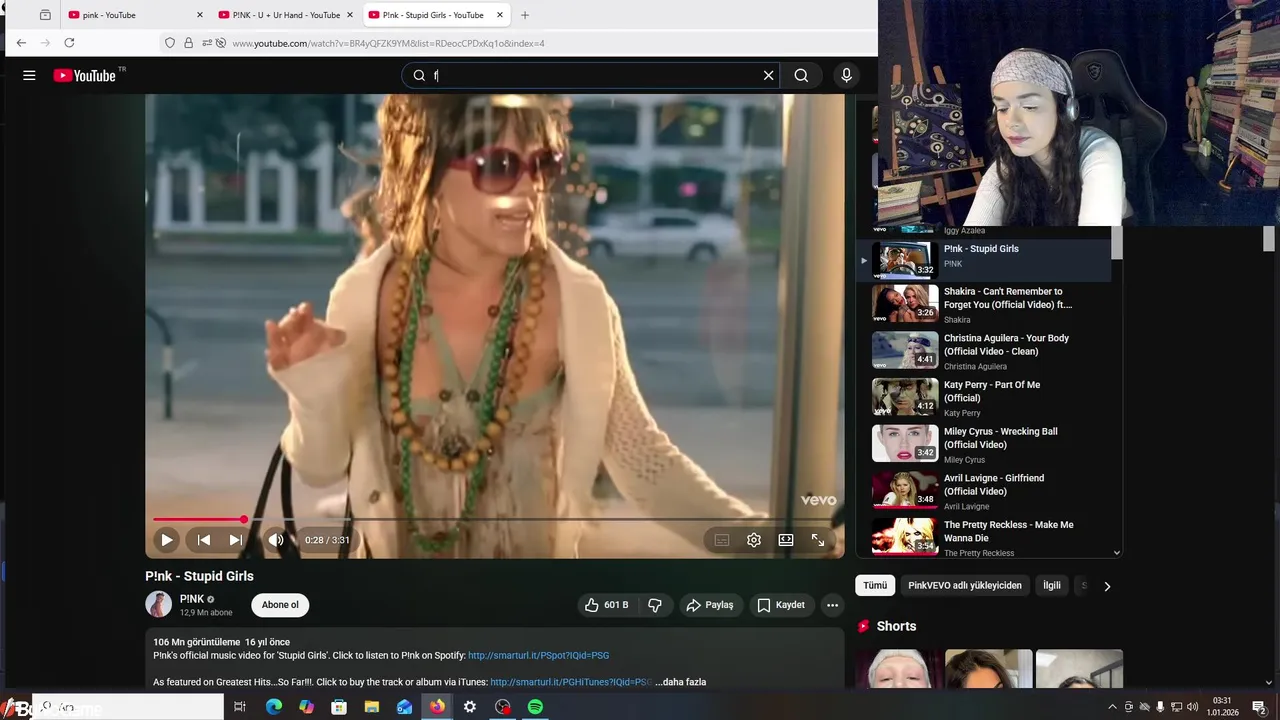Like the video showing 601 B
This screenshot has height=720, width=1280.
607,605
